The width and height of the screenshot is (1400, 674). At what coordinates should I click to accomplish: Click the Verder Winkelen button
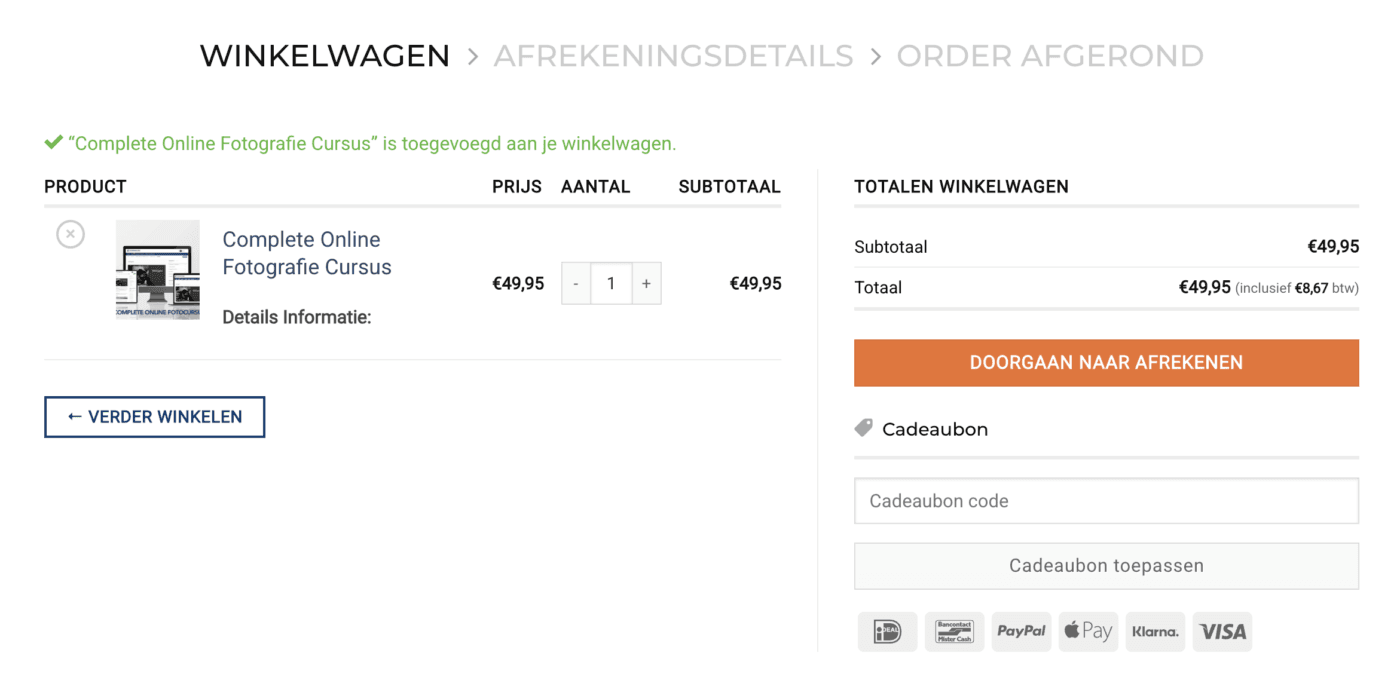(154, 417)
